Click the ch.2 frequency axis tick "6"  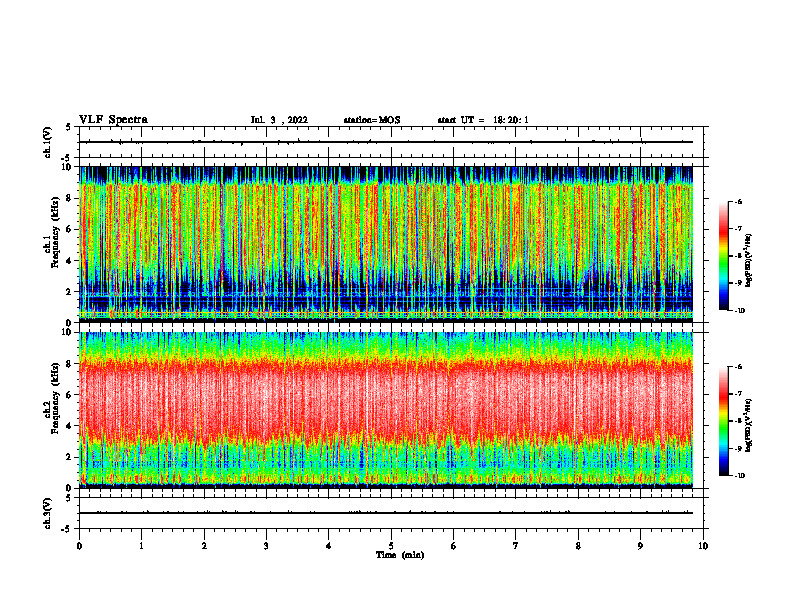(x=70, y=395)
